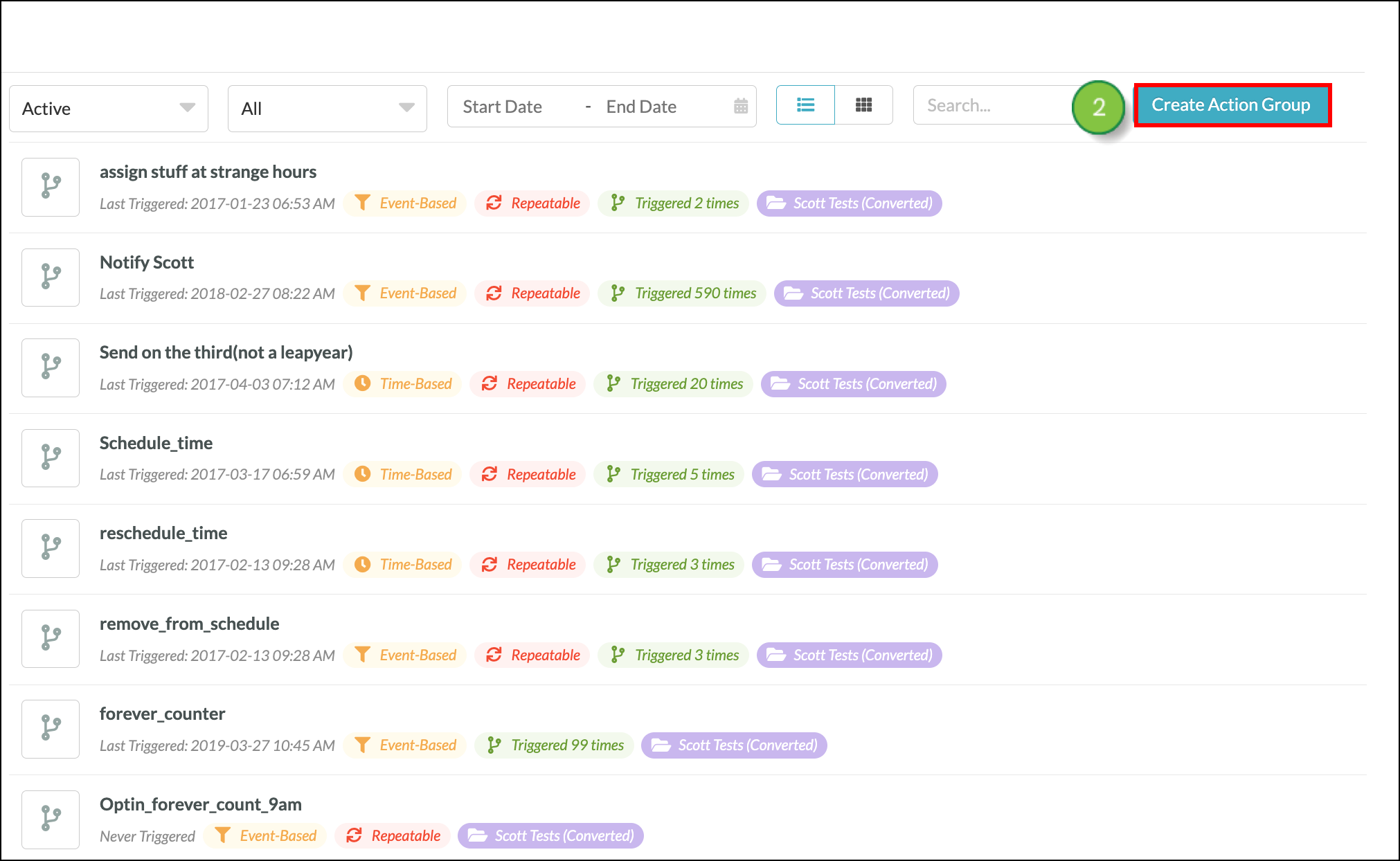Switch to grid view layout
The height and width of the screenshot is (861, 1400).
(x=863, y=105)
